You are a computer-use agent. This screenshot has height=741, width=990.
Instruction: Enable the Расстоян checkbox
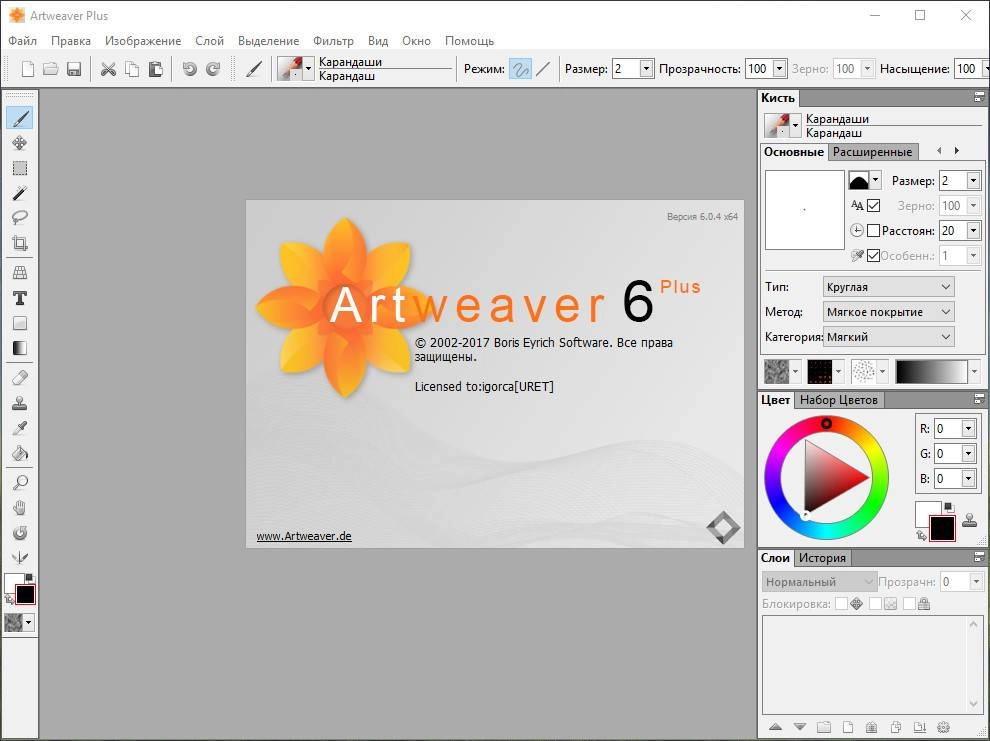(874, 230)
